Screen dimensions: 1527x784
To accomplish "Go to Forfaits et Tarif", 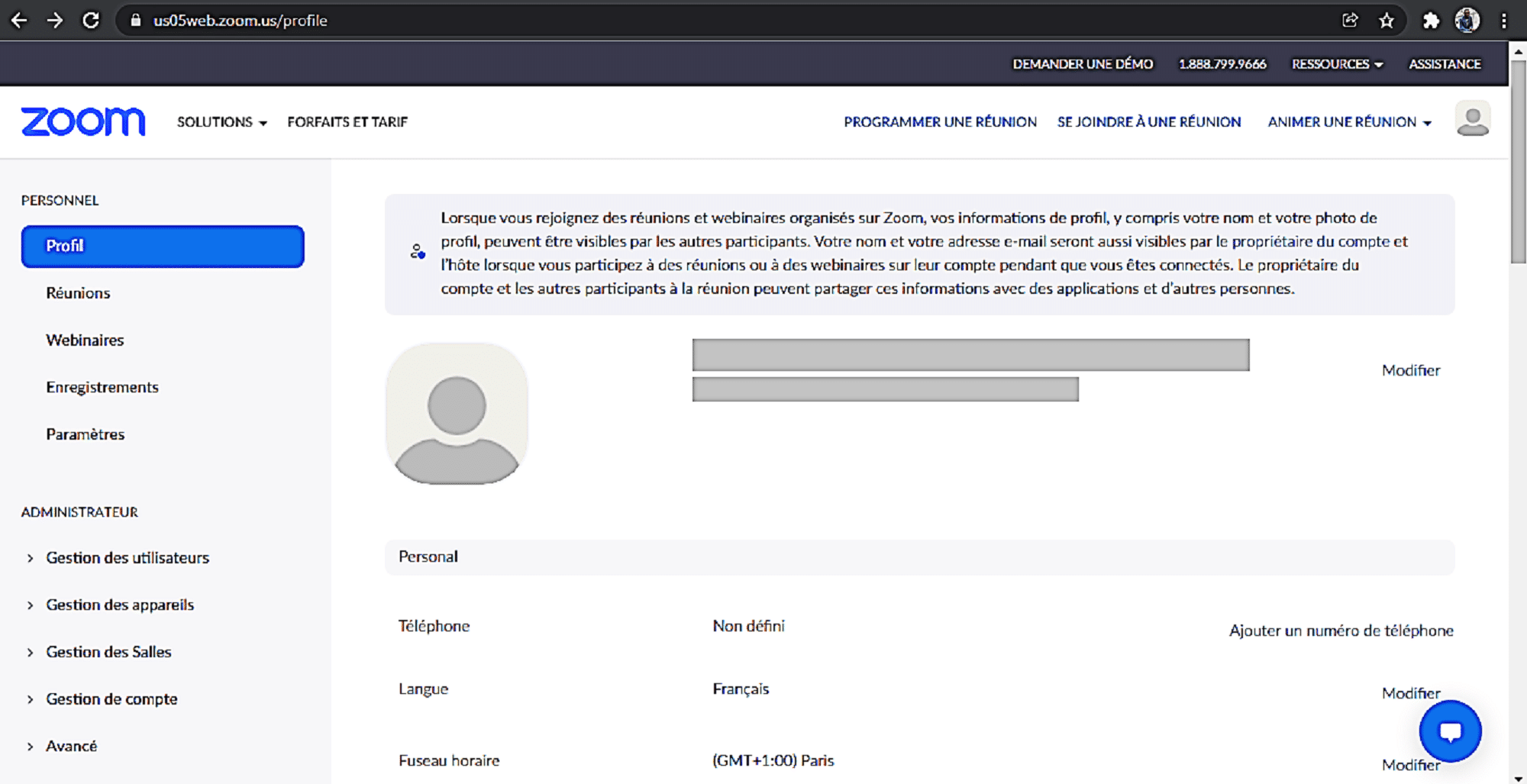I will [347, 122].
